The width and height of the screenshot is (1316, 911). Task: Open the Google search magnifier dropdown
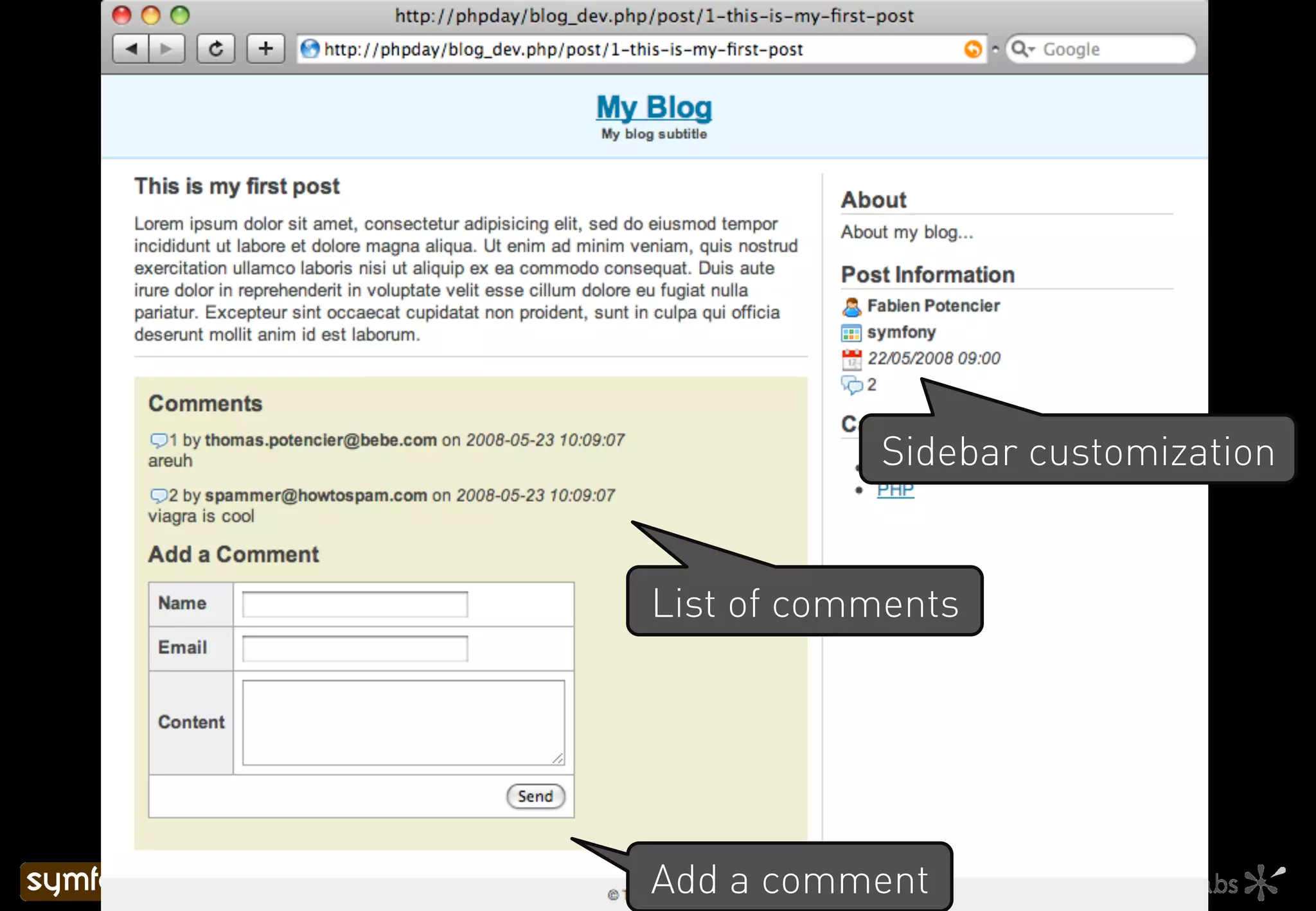pos(1023,49)
